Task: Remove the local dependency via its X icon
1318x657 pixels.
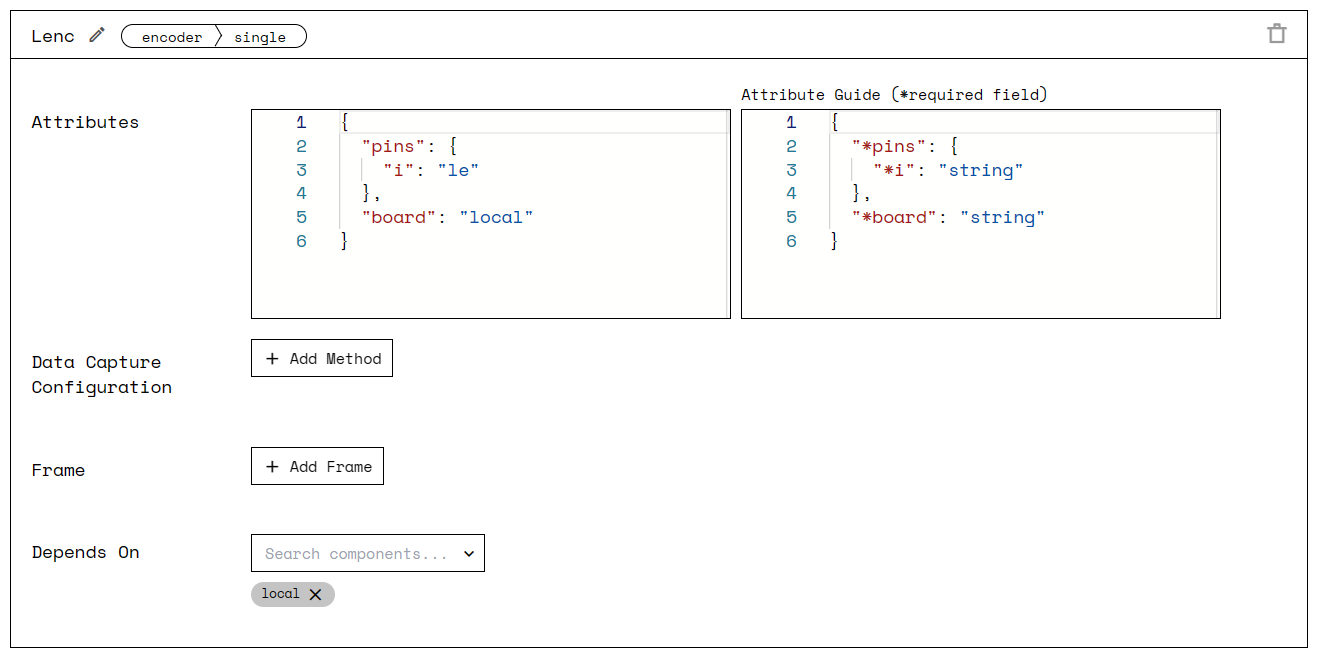Action: [x=316, y=594]
